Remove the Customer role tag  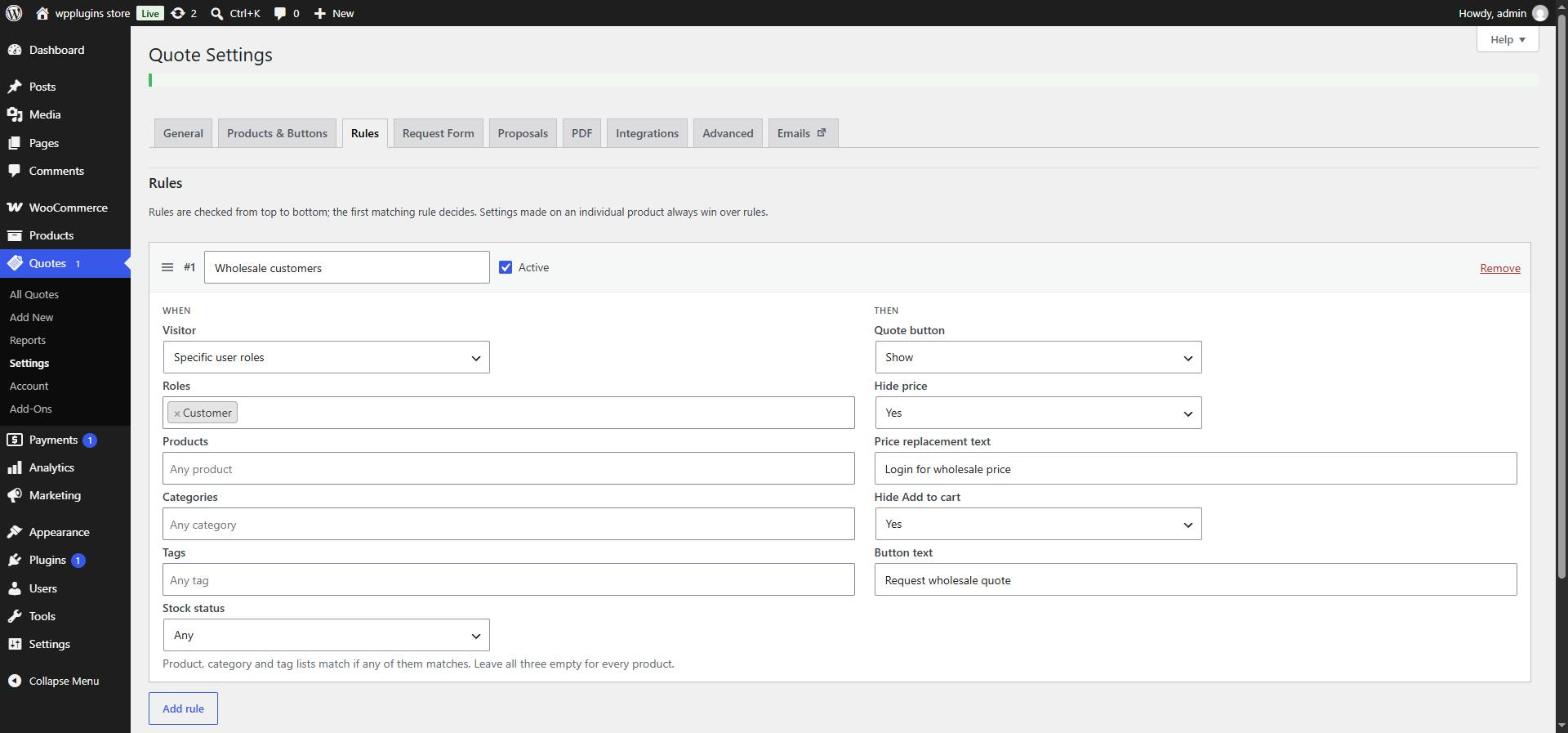pos(177,413)
